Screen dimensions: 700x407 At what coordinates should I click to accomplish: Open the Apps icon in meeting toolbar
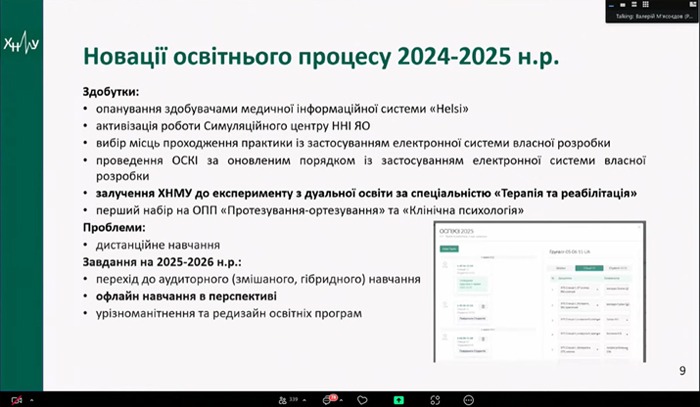coord(435,400)
